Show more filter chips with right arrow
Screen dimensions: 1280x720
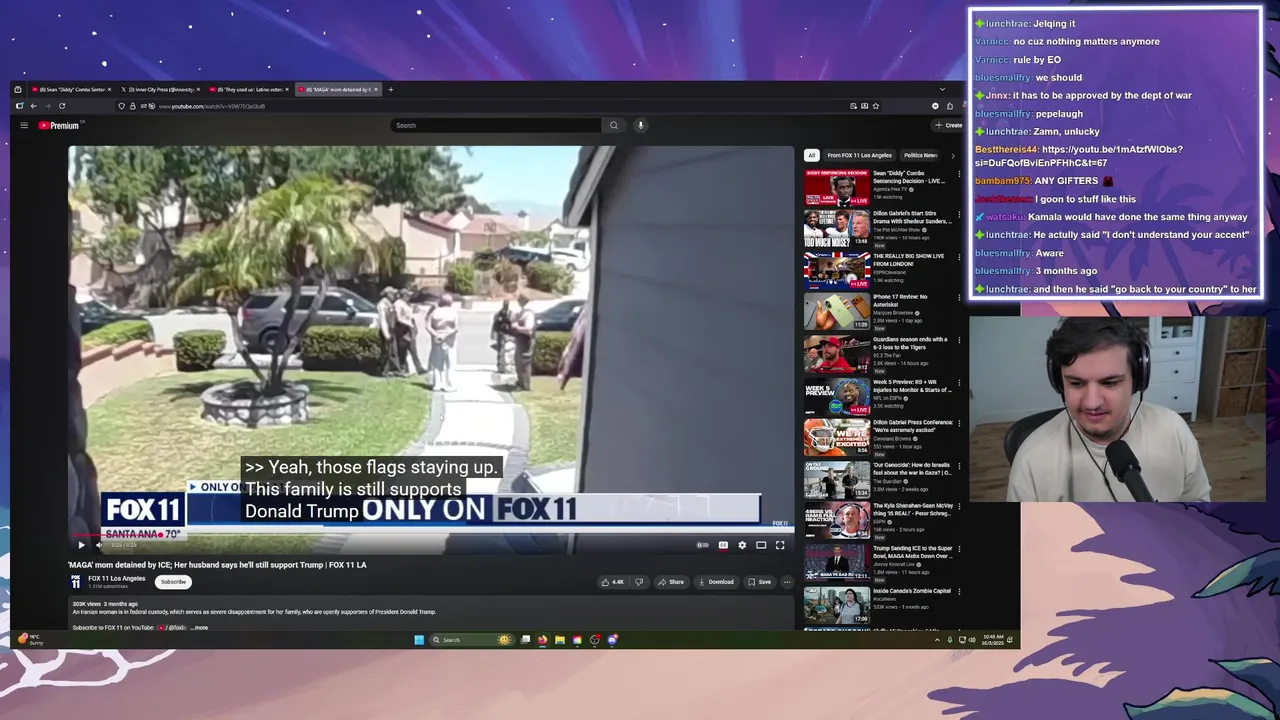point(952,155)
